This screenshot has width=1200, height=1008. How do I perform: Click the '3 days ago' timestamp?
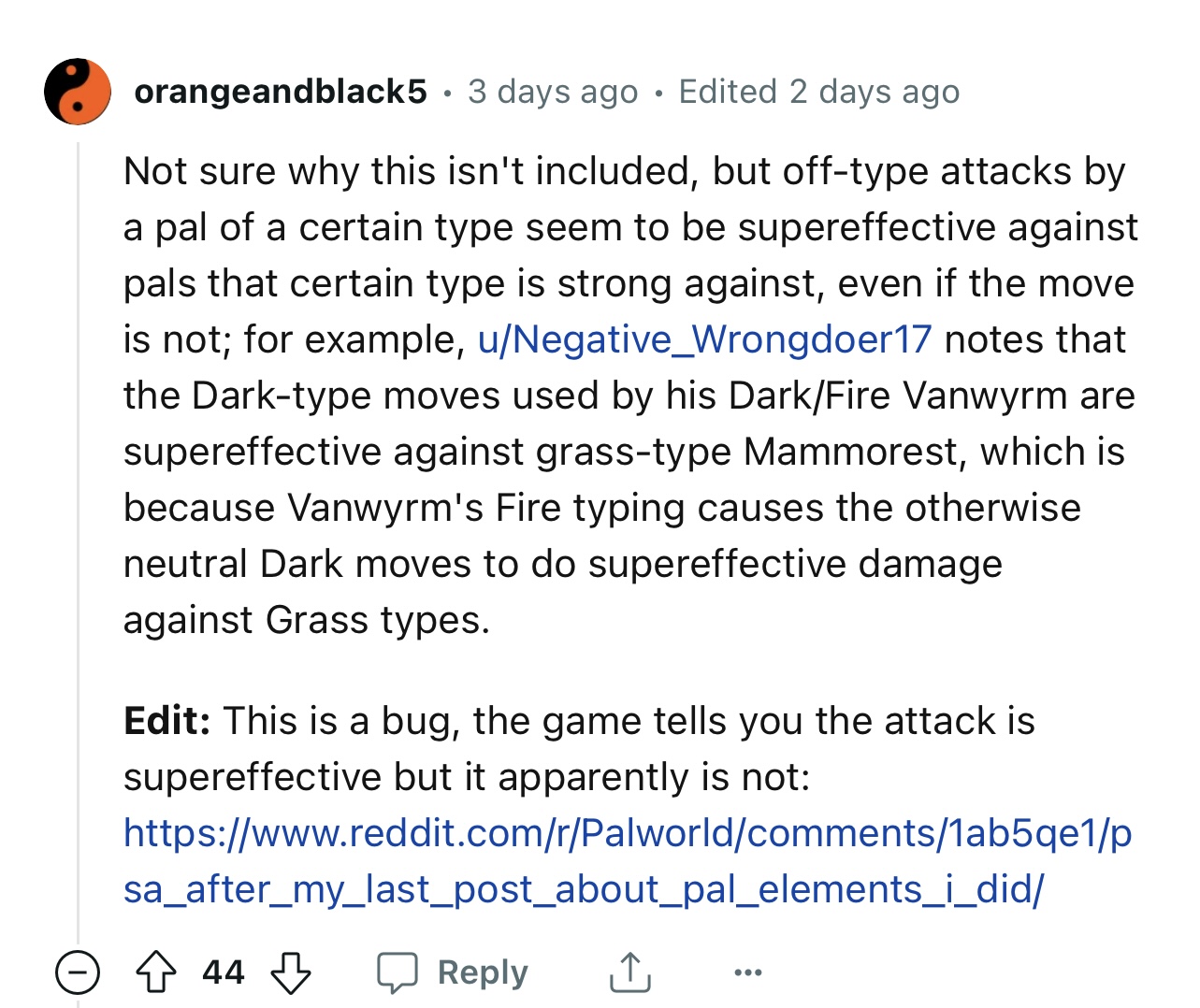point(553,92)
